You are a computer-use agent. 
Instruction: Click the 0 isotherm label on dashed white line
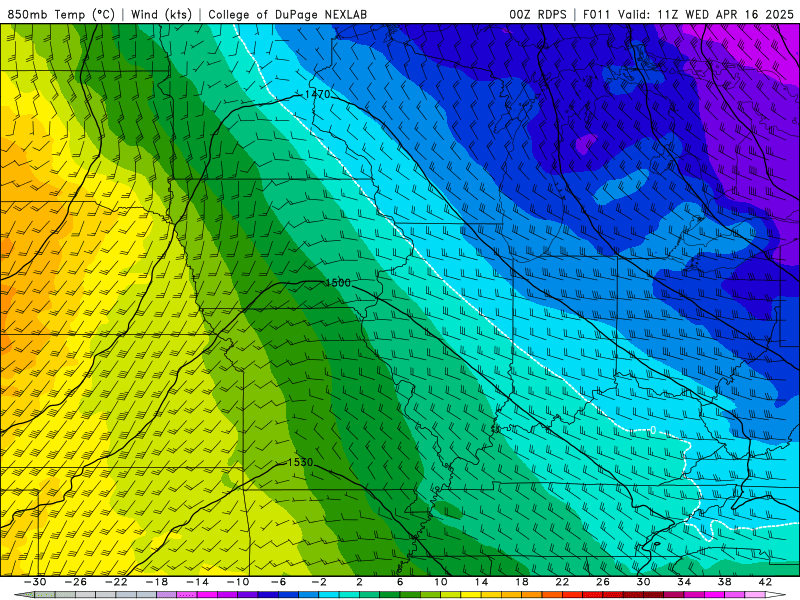coord(653,431)
